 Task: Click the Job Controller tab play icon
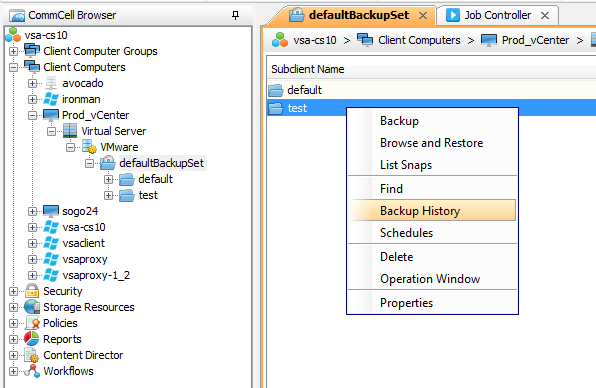pyautogui.click(x=453, y=15)
